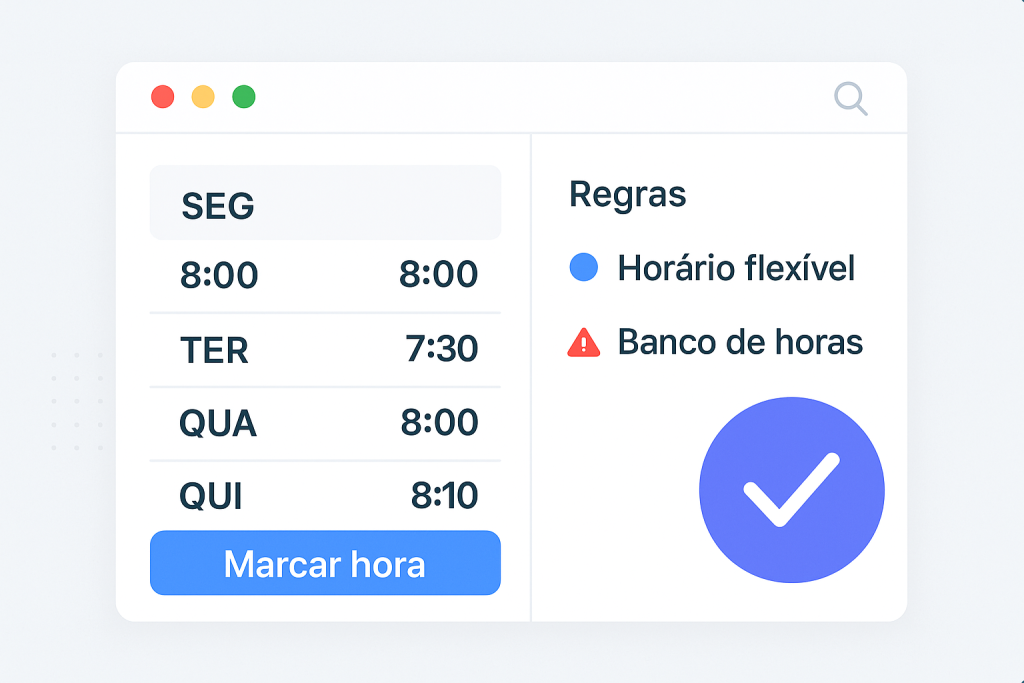The height and width of the screenshot is (683, 1024).
Task: Select the QUA day label
Action: point(218,423)
